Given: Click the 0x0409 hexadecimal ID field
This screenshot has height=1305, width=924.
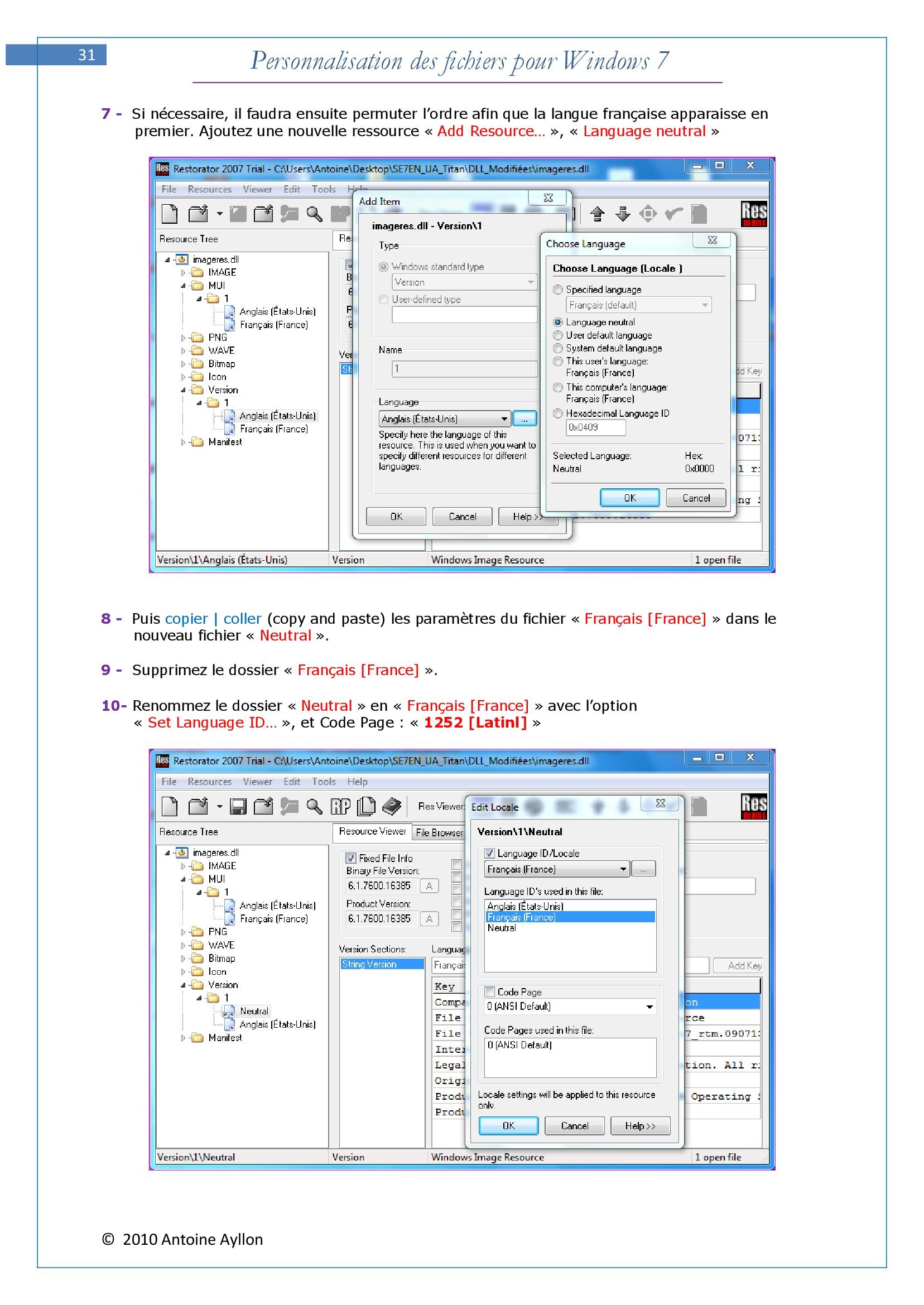Looking at the screenshot, I should (596, 428).
